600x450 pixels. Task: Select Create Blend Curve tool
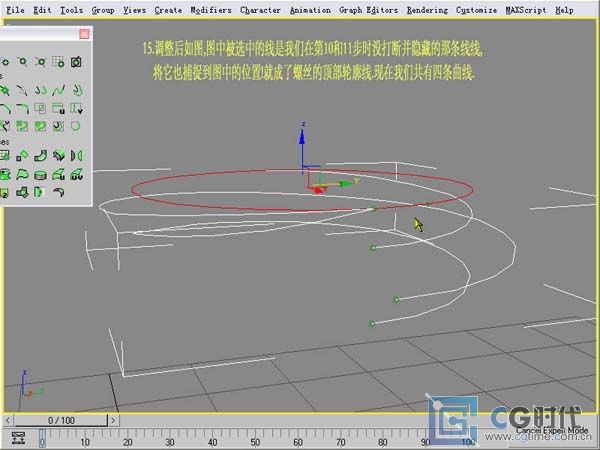coord(58,90)
